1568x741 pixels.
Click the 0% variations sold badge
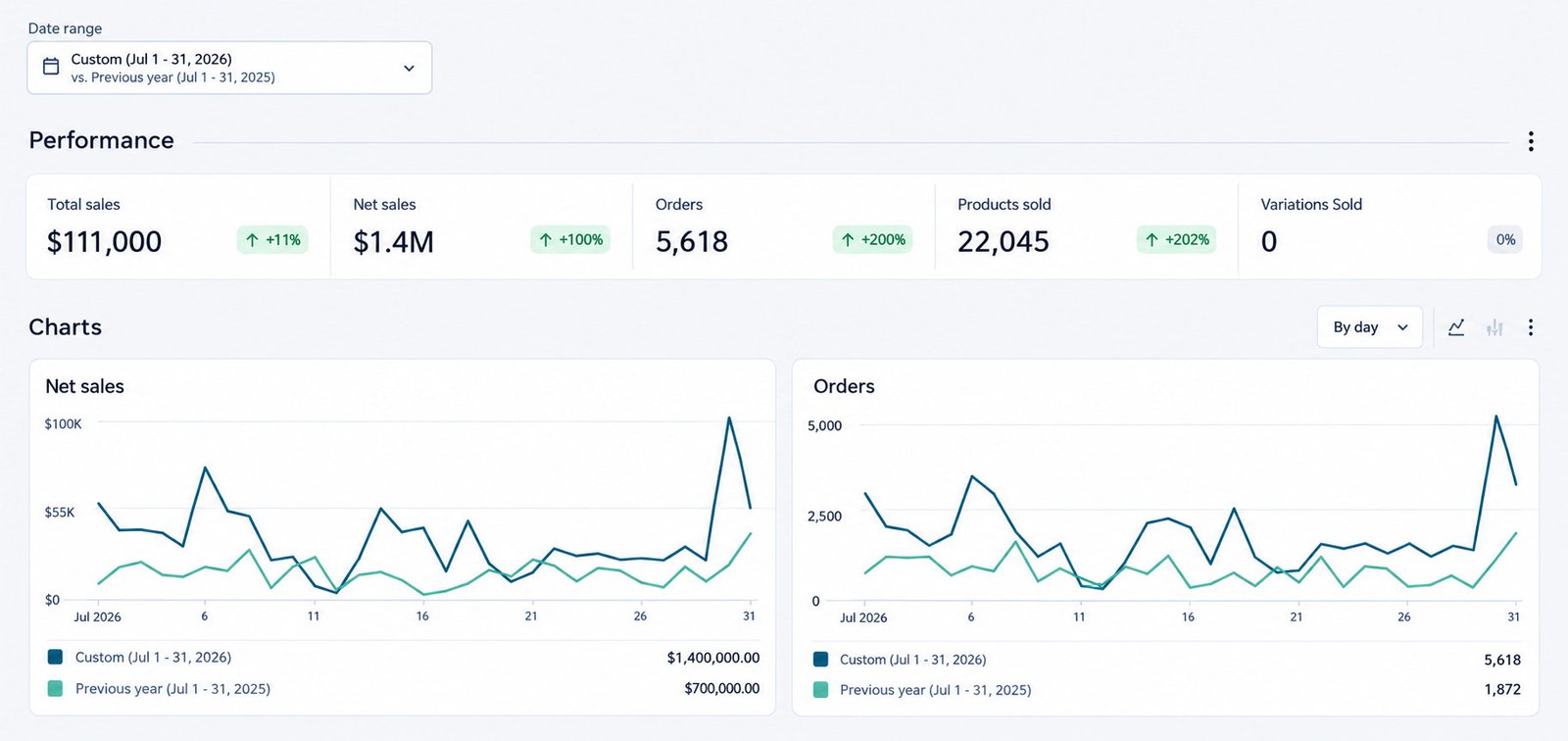coord(1505,240)
